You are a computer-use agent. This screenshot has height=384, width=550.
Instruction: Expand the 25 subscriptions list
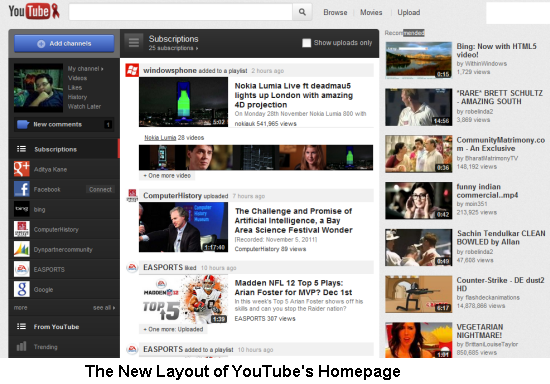pos(173,48)
